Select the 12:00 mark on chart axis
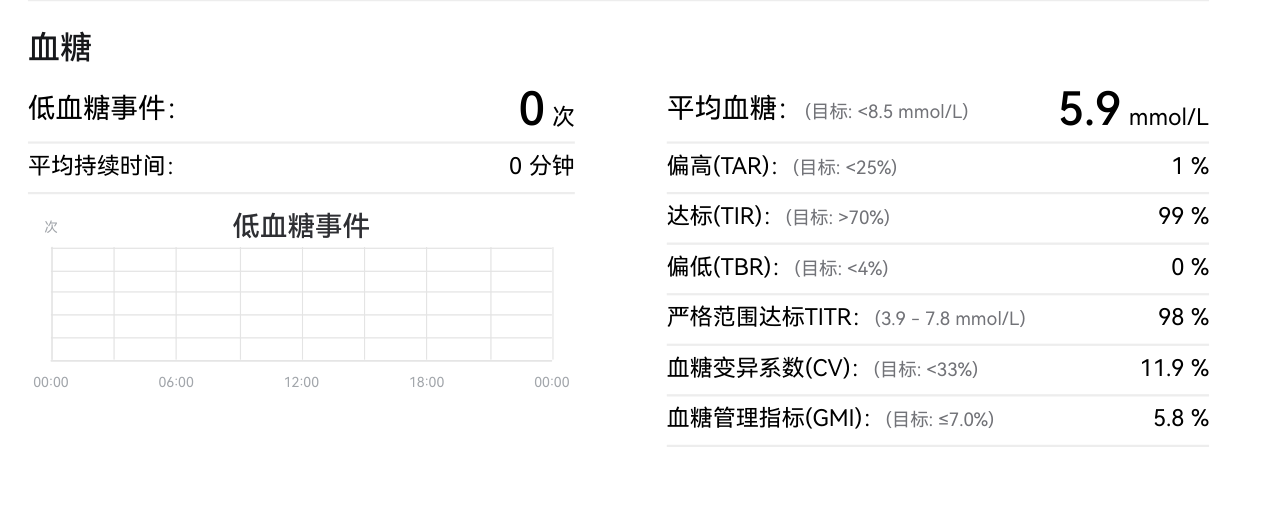The height and width of the screenshot is (514, 1270). 301,382
